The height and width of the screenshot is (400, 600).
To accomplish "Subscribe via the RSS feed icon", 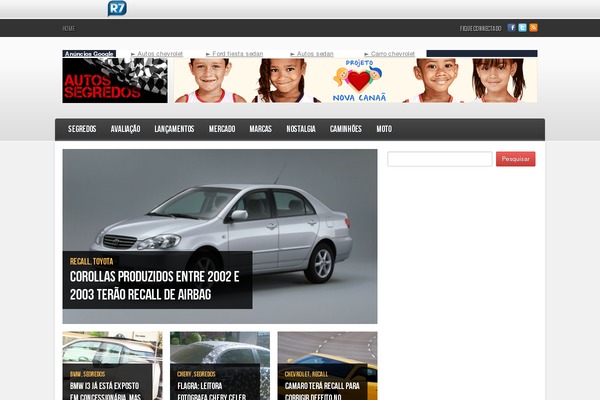I will (533, 28).
